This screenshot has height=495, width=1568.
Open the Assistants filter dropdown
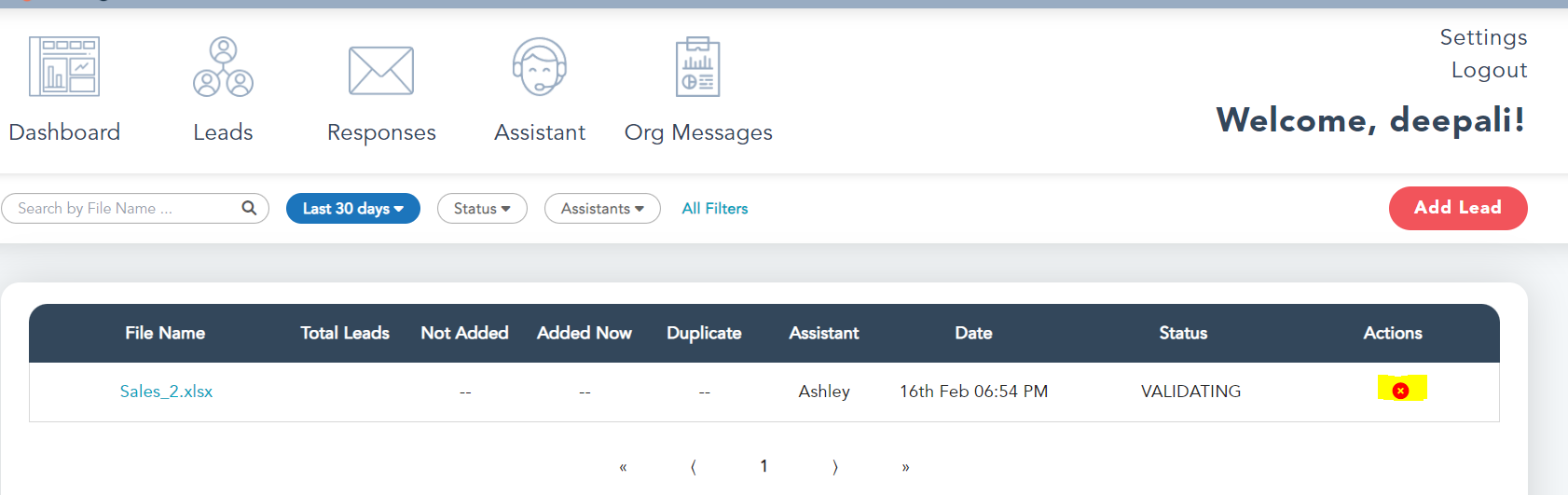click(x=602, y=209)
